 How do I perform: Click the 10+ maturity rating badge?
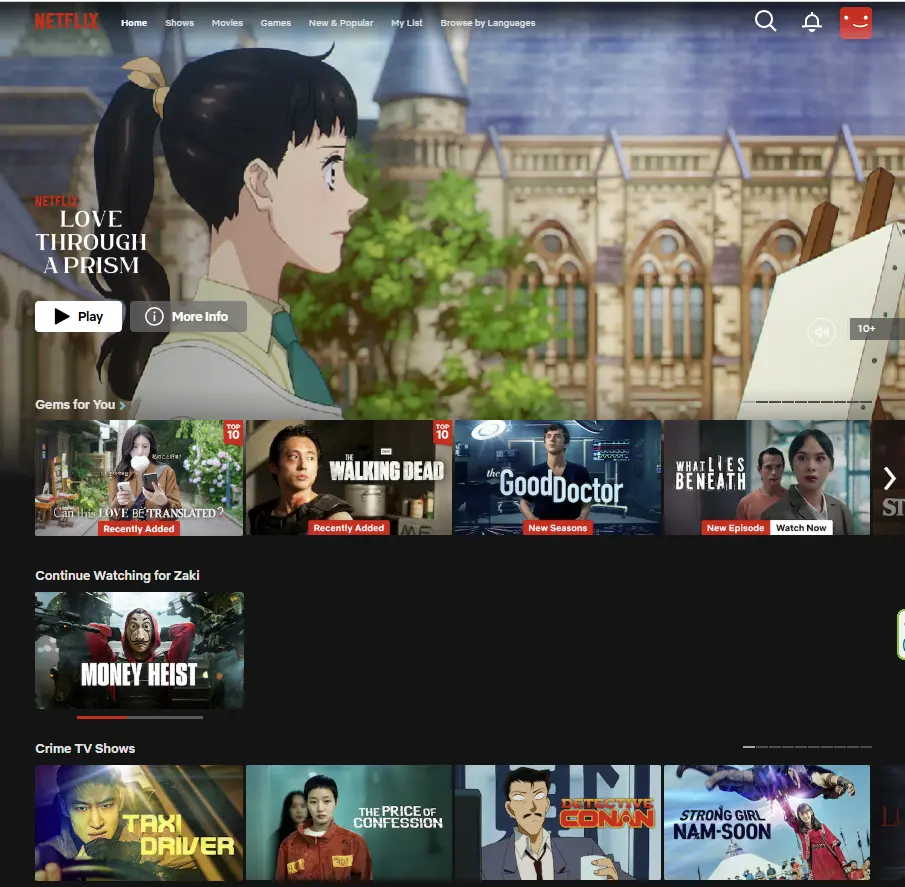click(x=877, y=328)
